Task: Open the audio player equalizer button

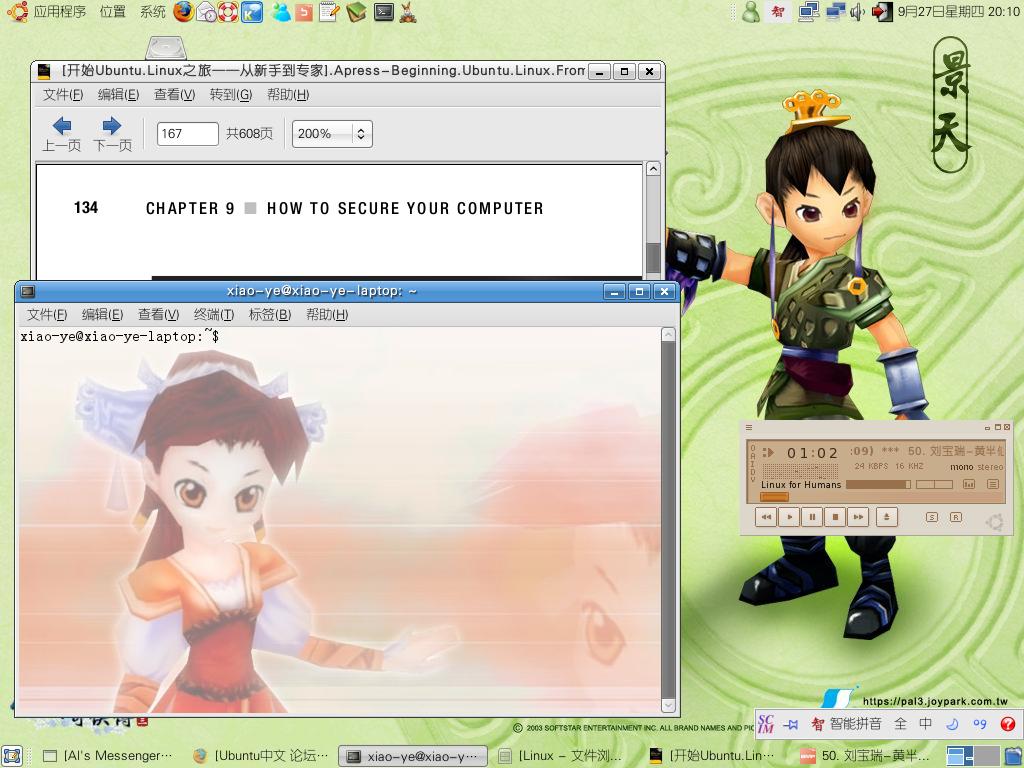Action: coord(969,484)
